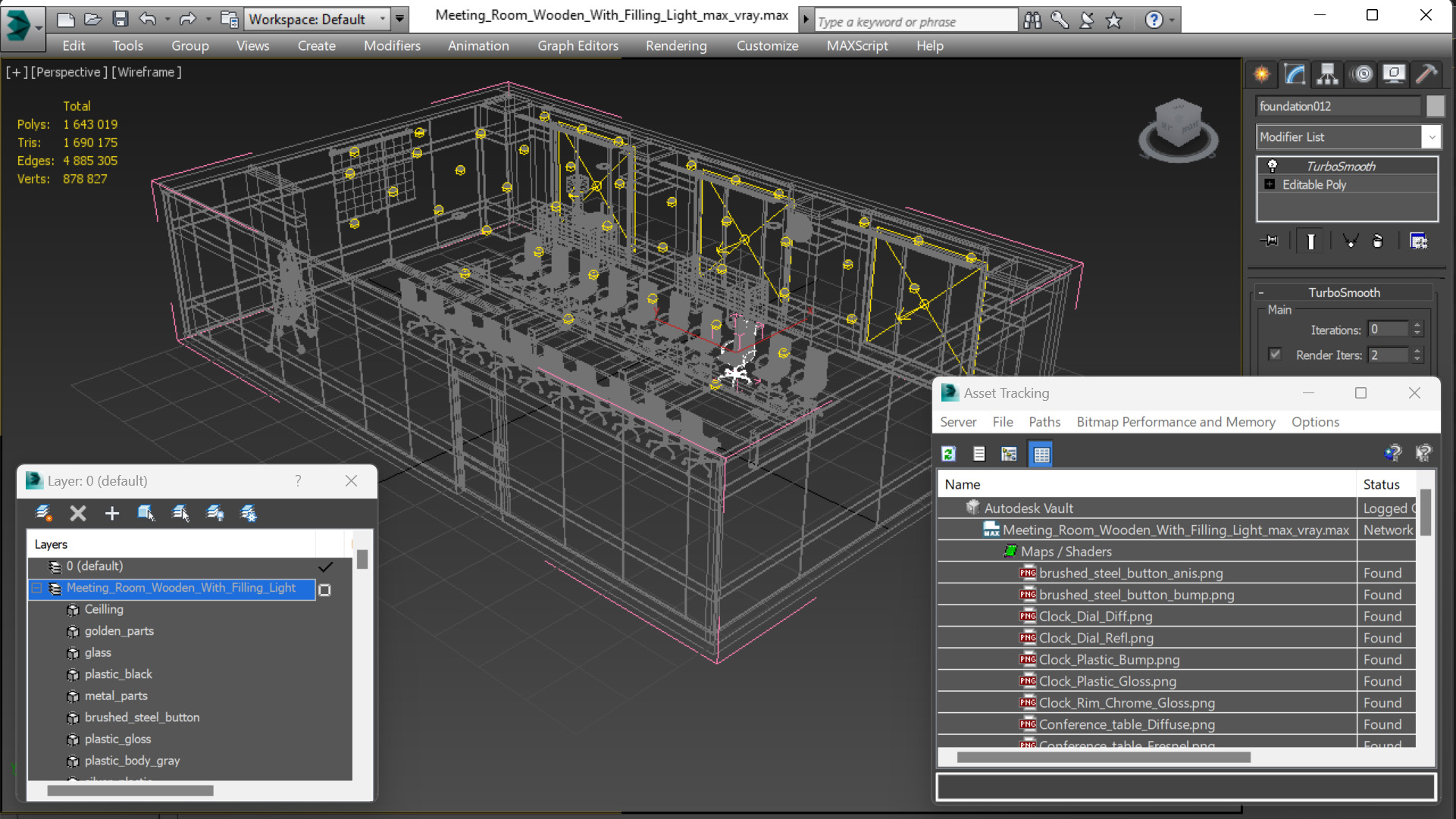Open Bitmap Performance and Memory menu
Image resolution: width=1456 pixels, height=819 pixels.
click(x=1176, y=422)
